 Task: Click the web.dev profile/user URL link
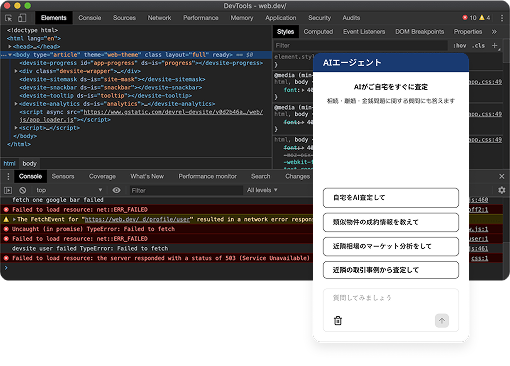(x=137, y=219)
